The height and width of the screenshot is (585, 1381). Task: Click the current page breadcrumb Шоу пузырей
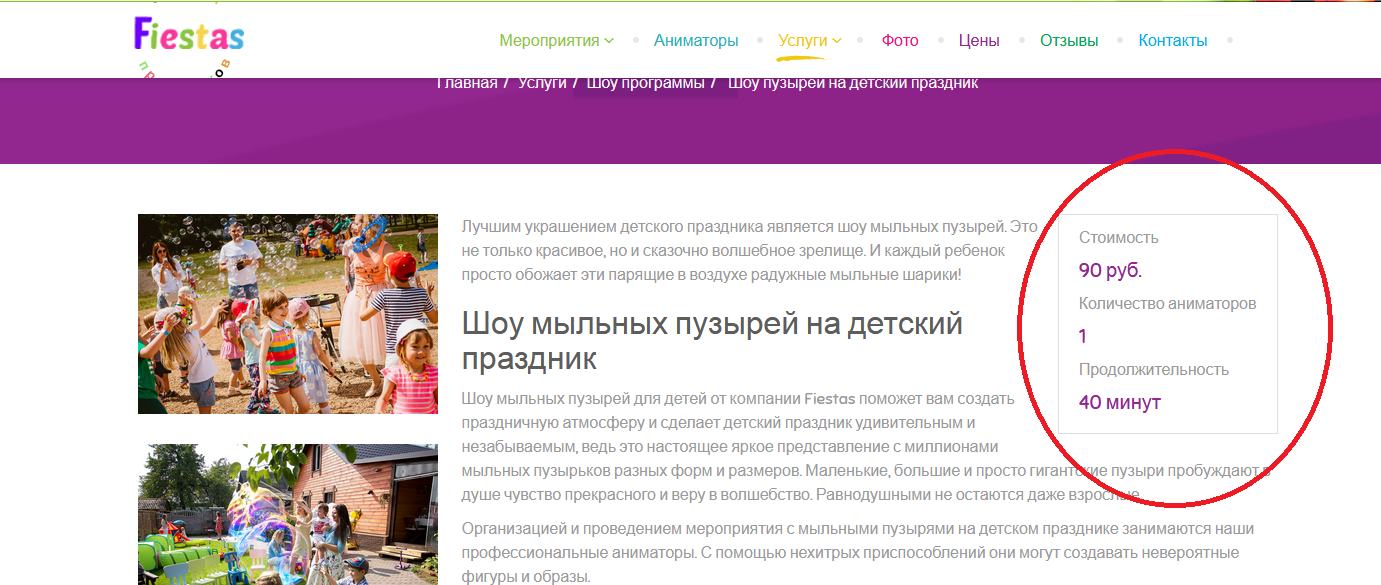[853, 83]
